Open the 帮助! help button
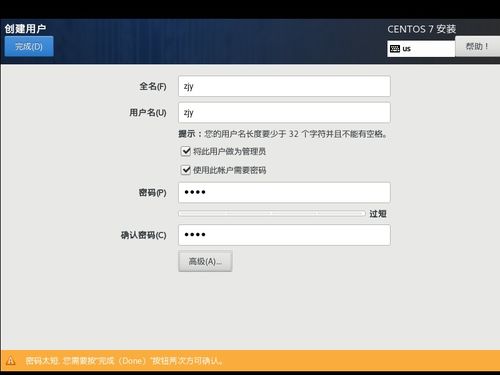Viewport: 500px width, 375px height. click(477, 46)
